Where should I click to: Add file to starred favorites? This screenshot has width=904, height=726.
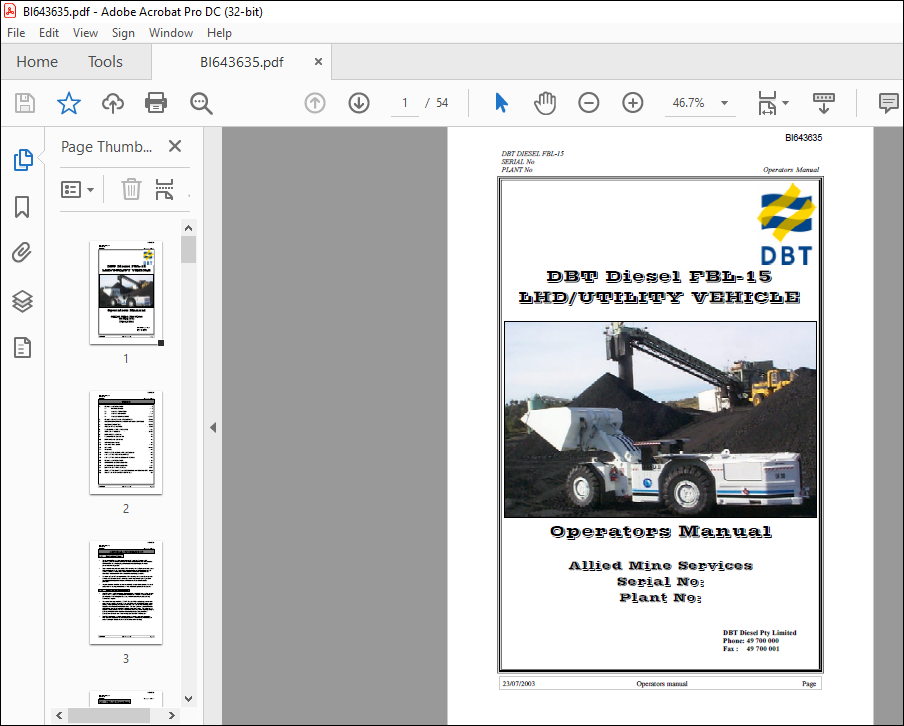(69, 103)
